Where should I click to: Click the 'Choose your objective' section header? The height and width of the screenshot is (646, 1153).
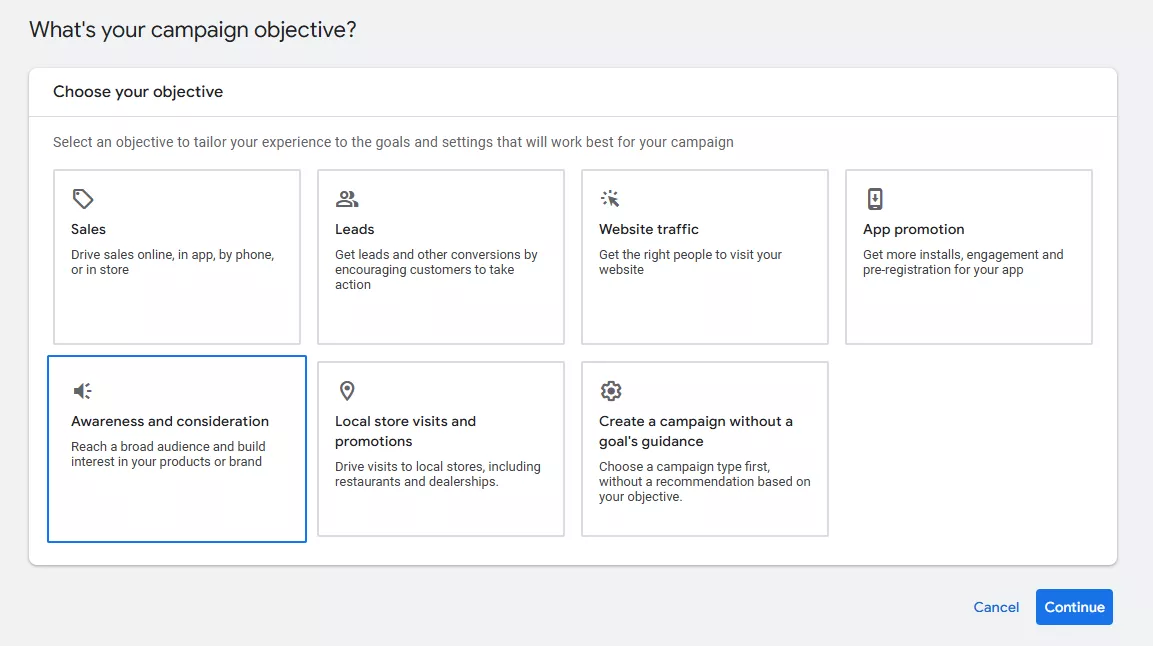[x=138, y=92]
